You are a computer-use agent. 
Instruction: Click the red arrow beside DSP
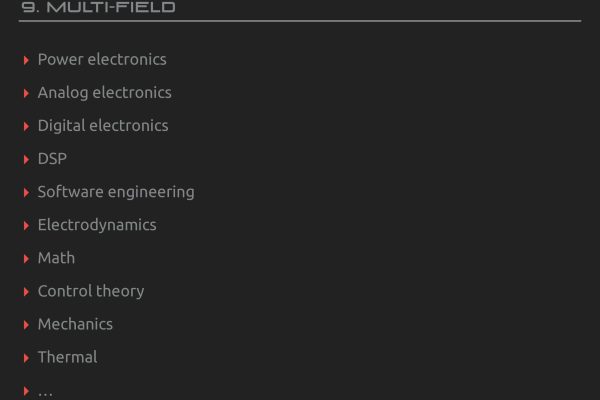click(x=26, y=159)
